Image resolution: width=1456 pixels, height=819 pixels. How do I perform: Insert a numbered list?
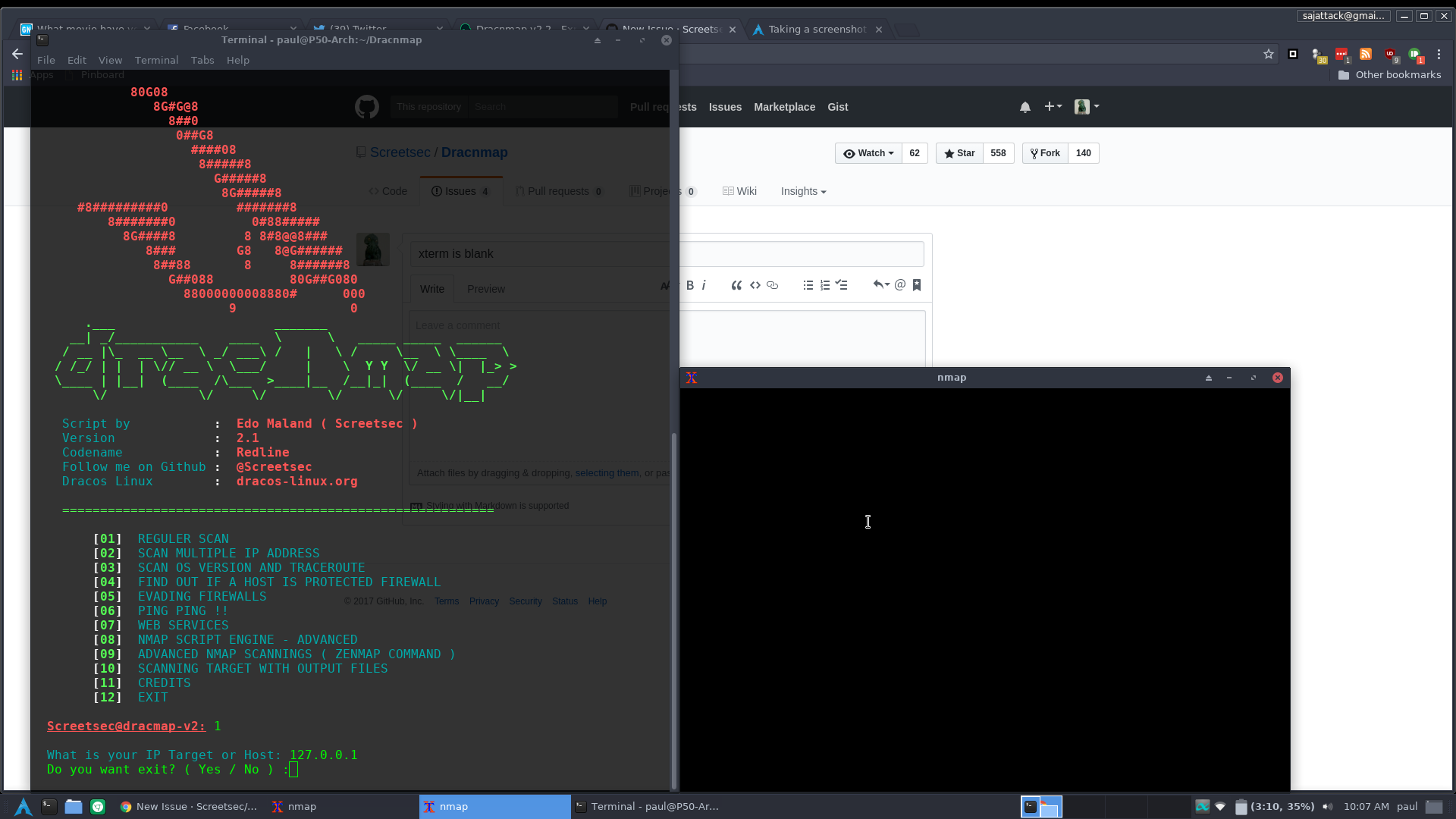824,285
